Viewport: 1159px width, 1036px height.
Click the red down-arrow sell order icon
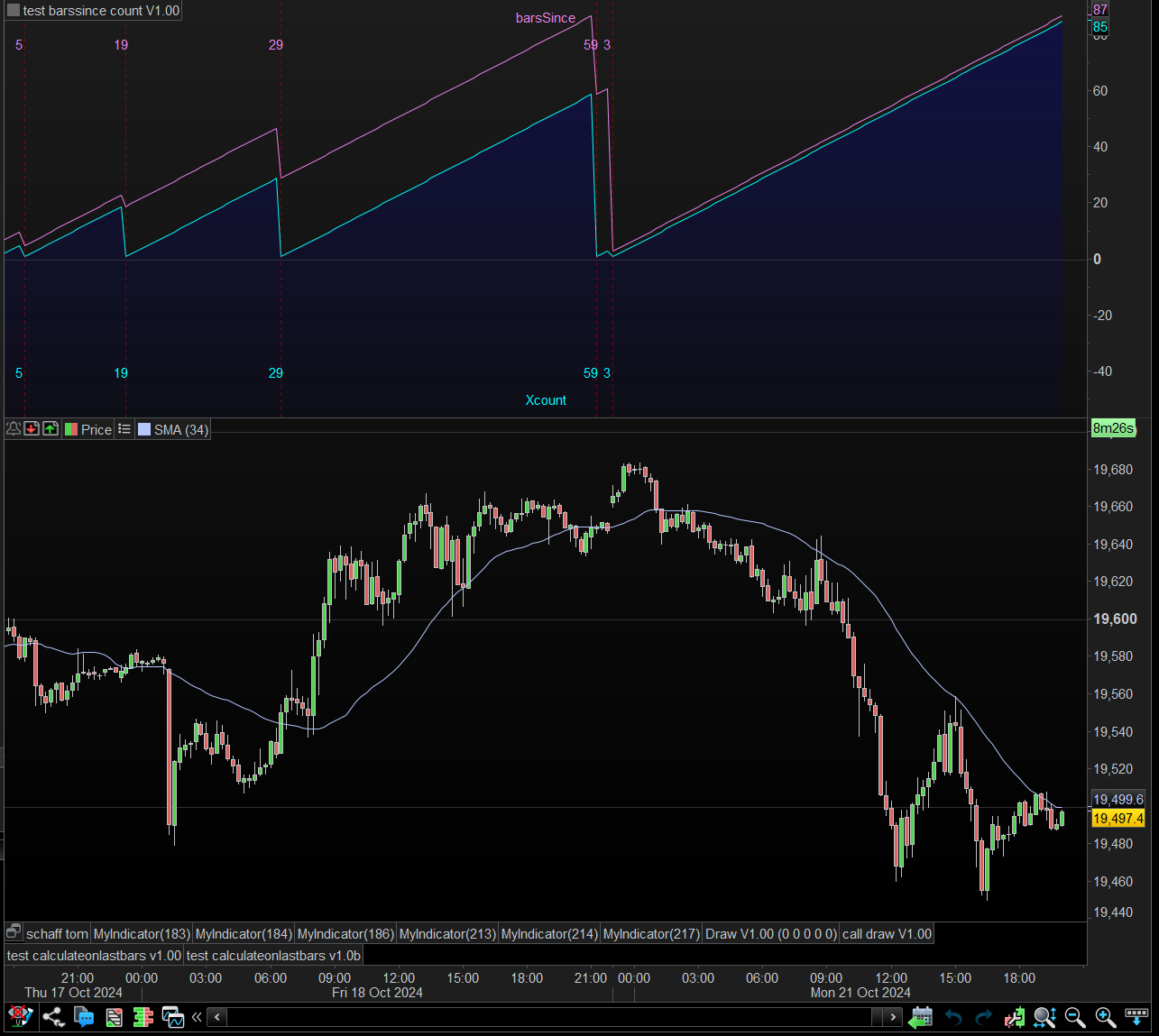pyautogui.click(x=32, y=429)
